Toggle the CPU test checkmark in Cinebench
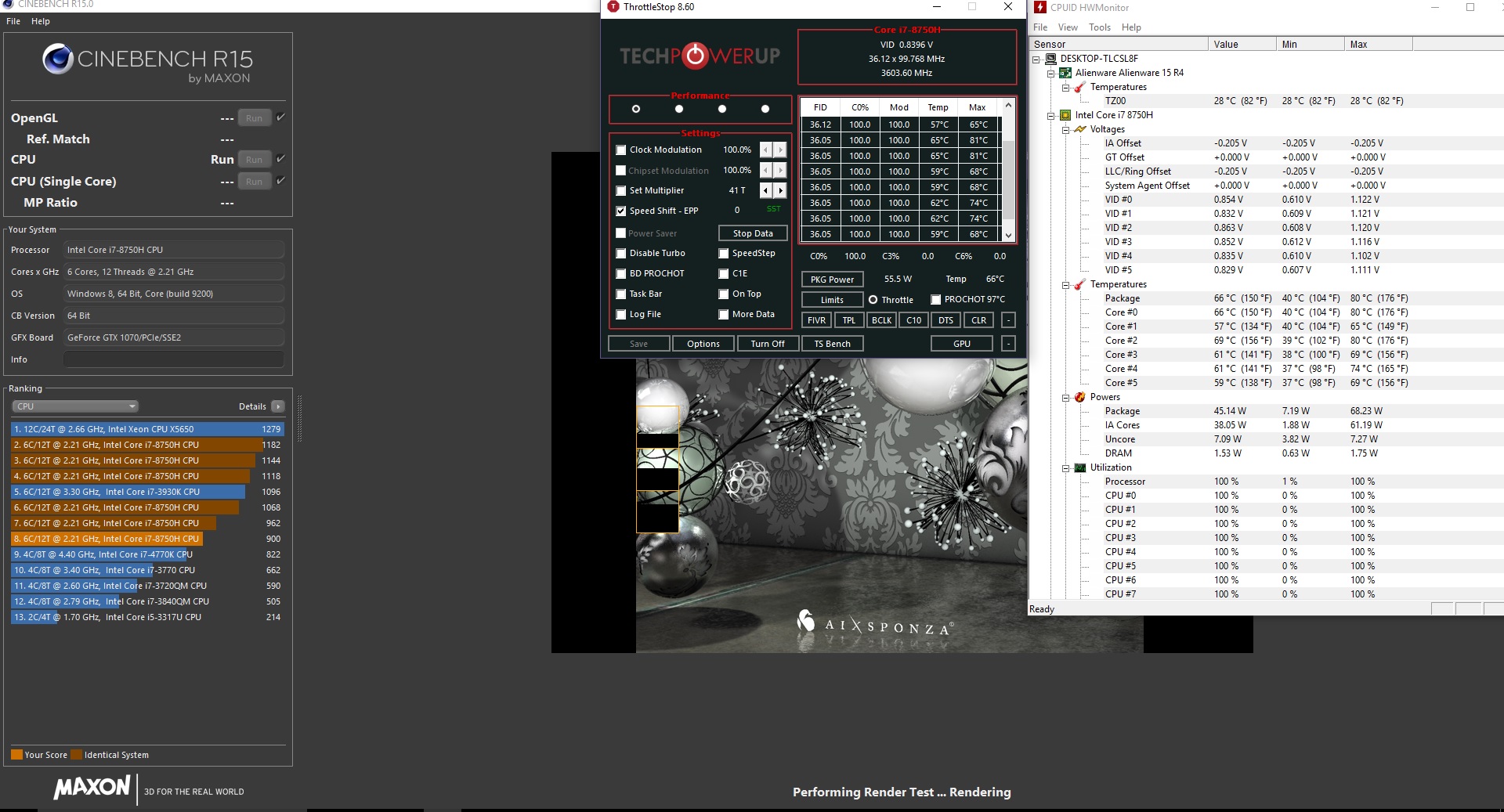The width and height of the screenshot is (1504, 812). [x=280, y=159]
